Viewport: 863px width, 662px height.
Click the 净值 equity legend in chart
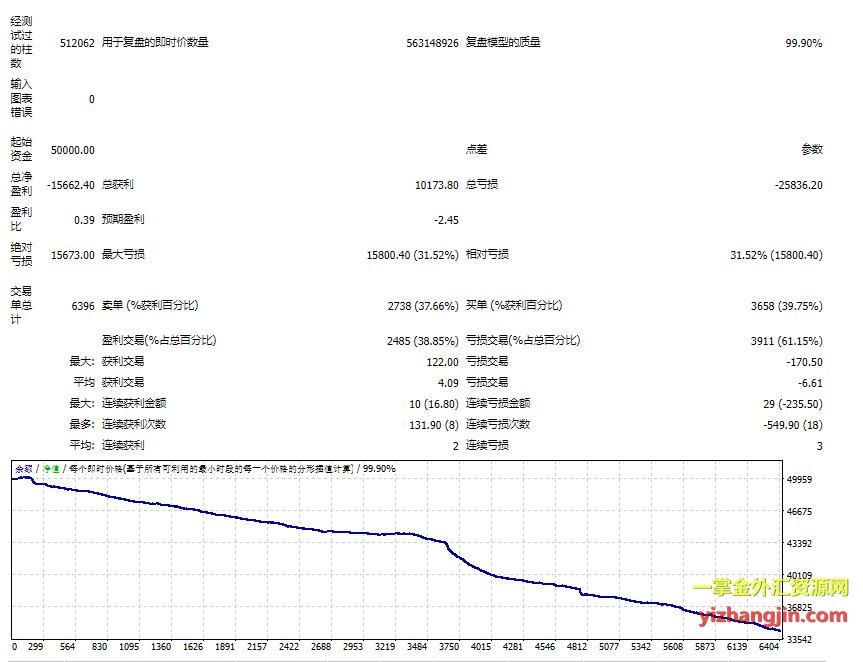[51, 469]
